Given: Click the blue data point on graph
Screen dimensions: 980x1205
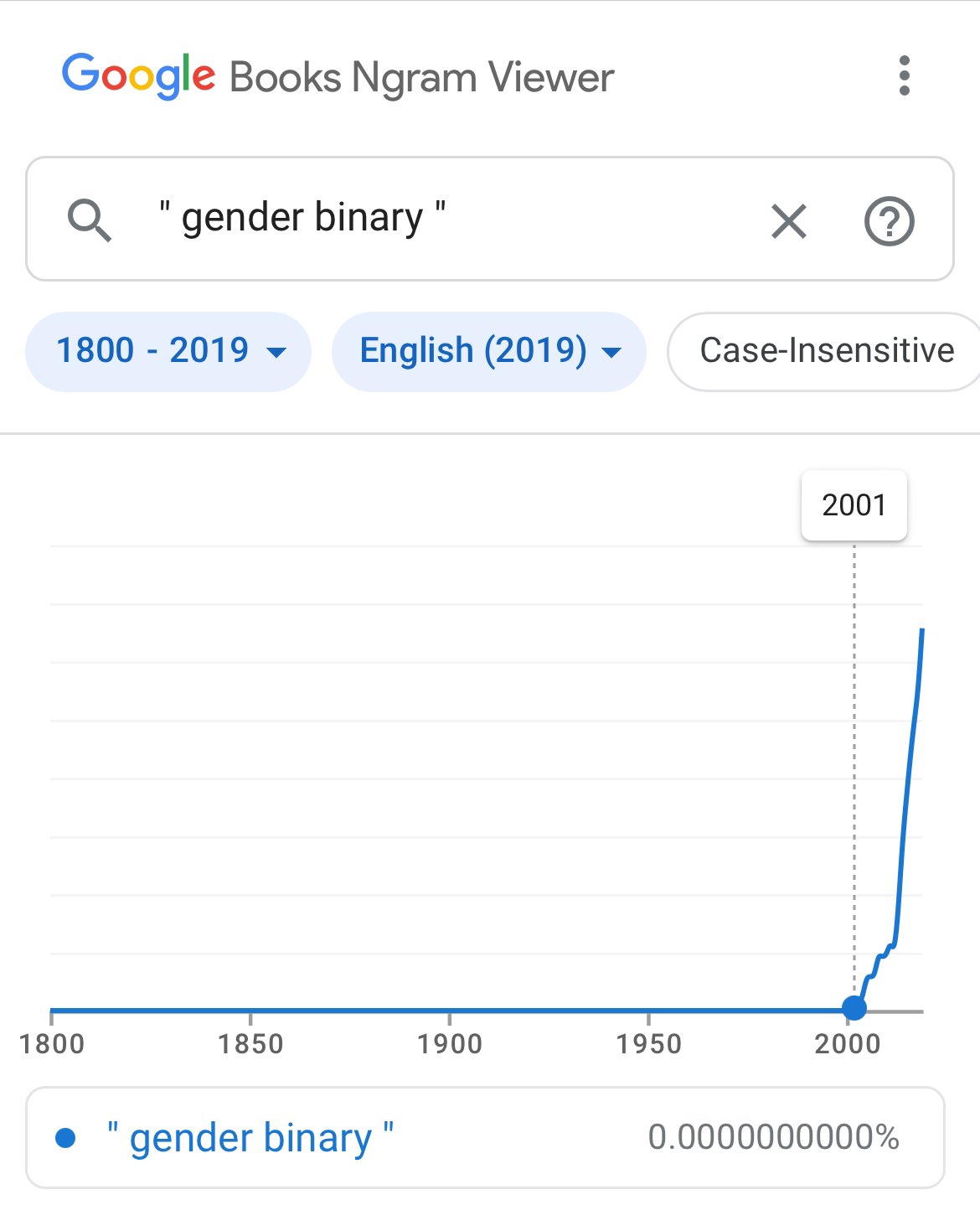Looking at the screenshot, I should 854,1007.
